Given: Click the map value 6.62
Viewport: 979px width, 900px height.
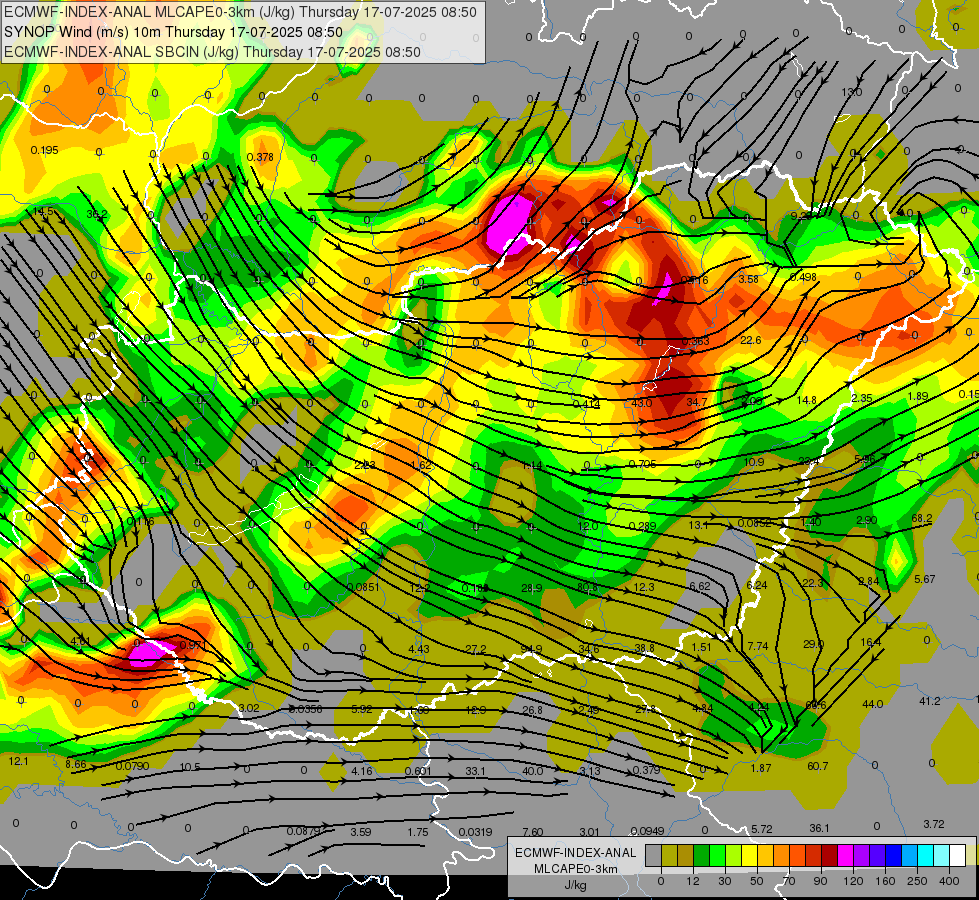Looking at the screenshot, I should pyautogui.click(x=700, y=586).
